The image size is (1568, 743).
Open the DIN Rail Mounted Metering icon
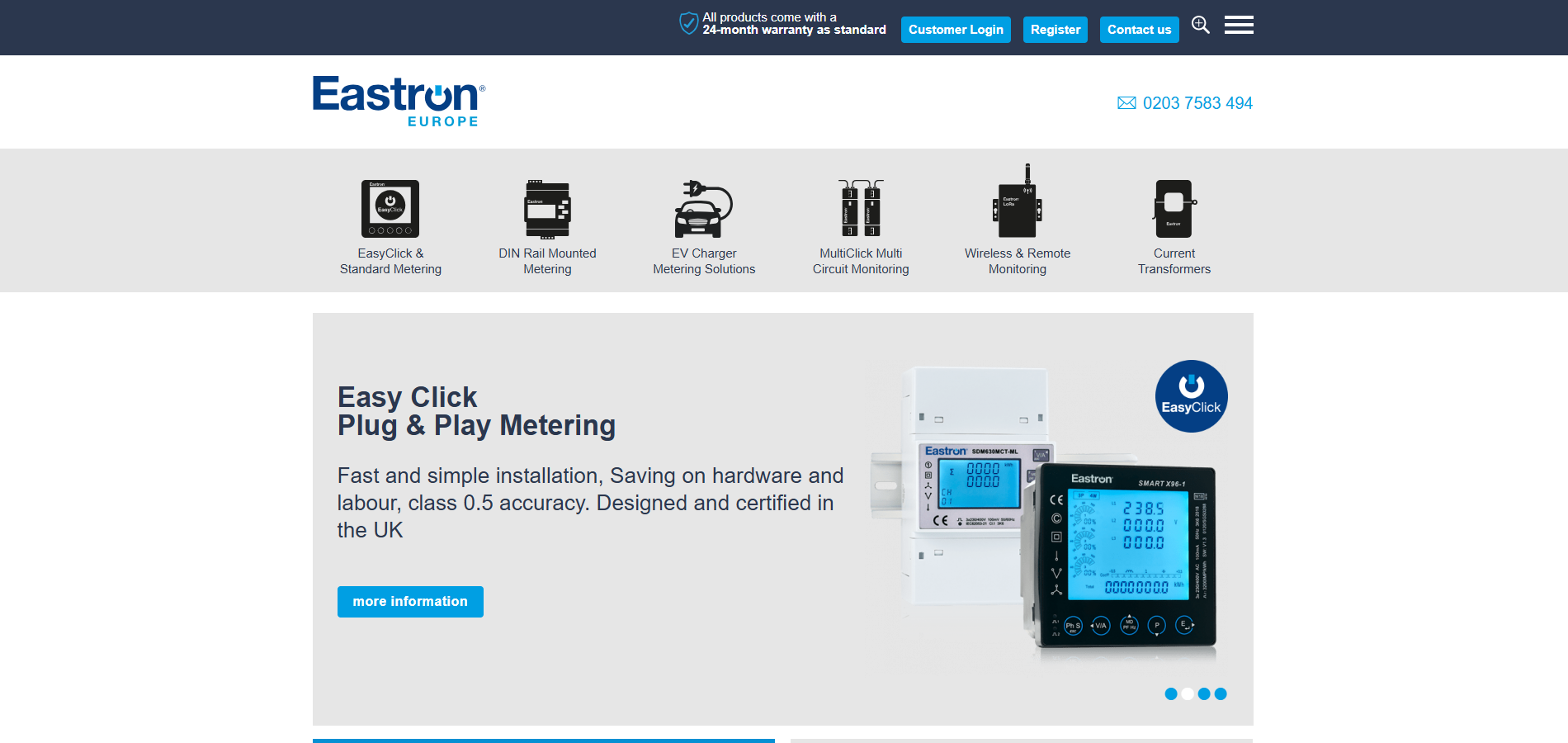(x=547, y=210)
